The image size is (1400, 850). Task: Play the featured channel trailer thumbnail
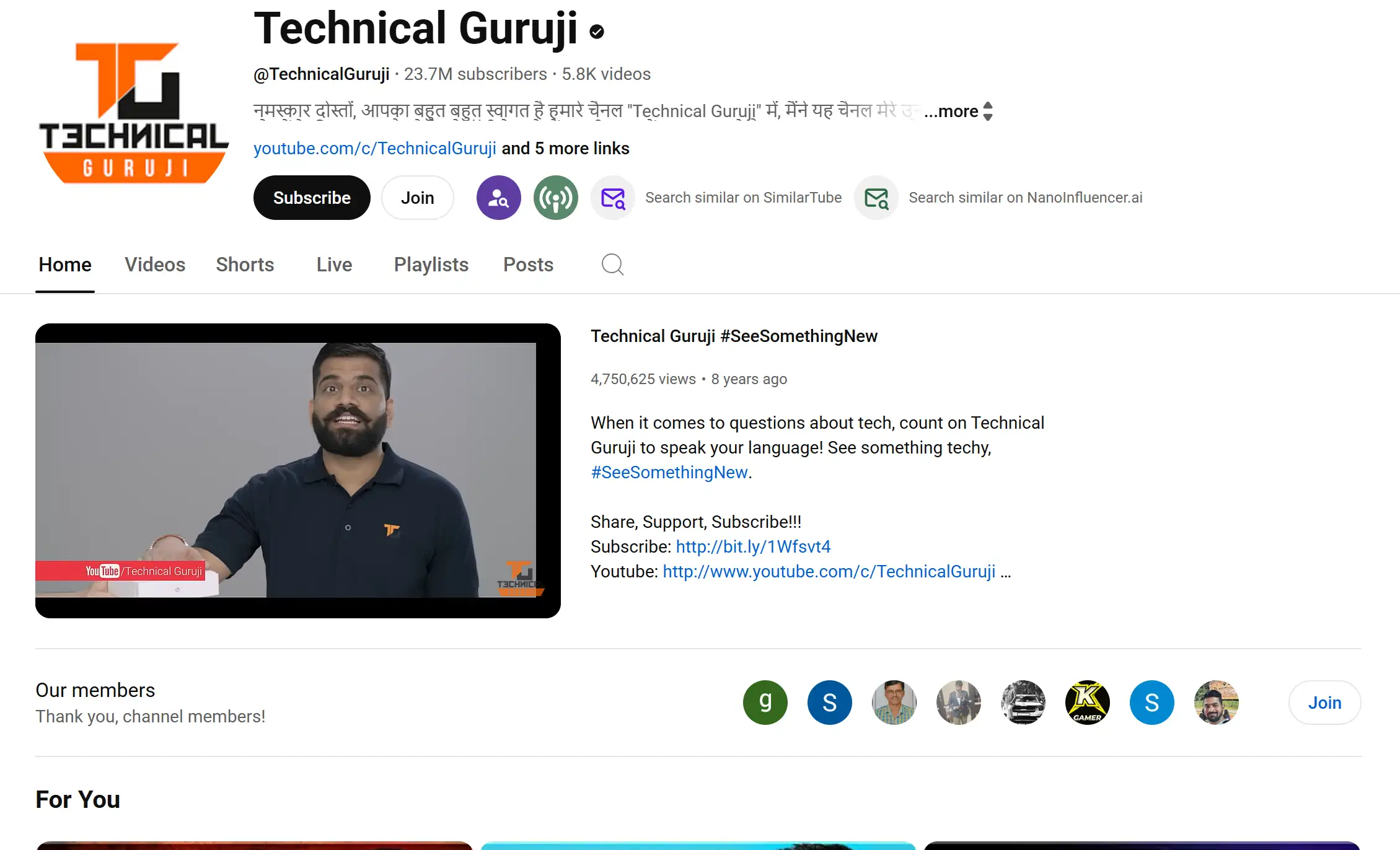click(x=298, y=471)
